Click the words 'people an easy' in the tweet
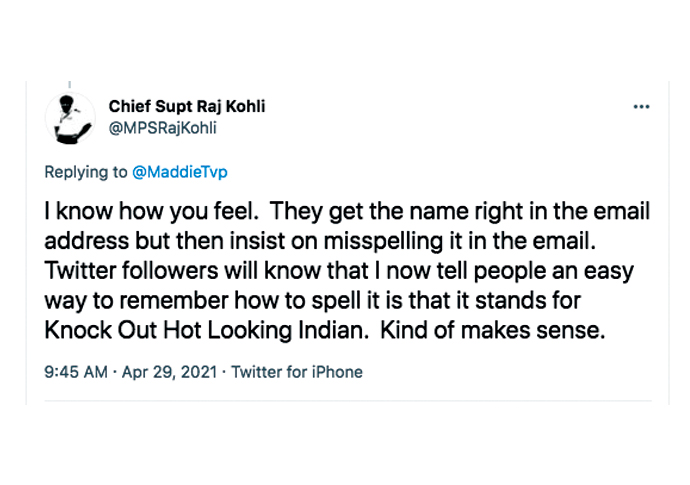 click(554, 271)
